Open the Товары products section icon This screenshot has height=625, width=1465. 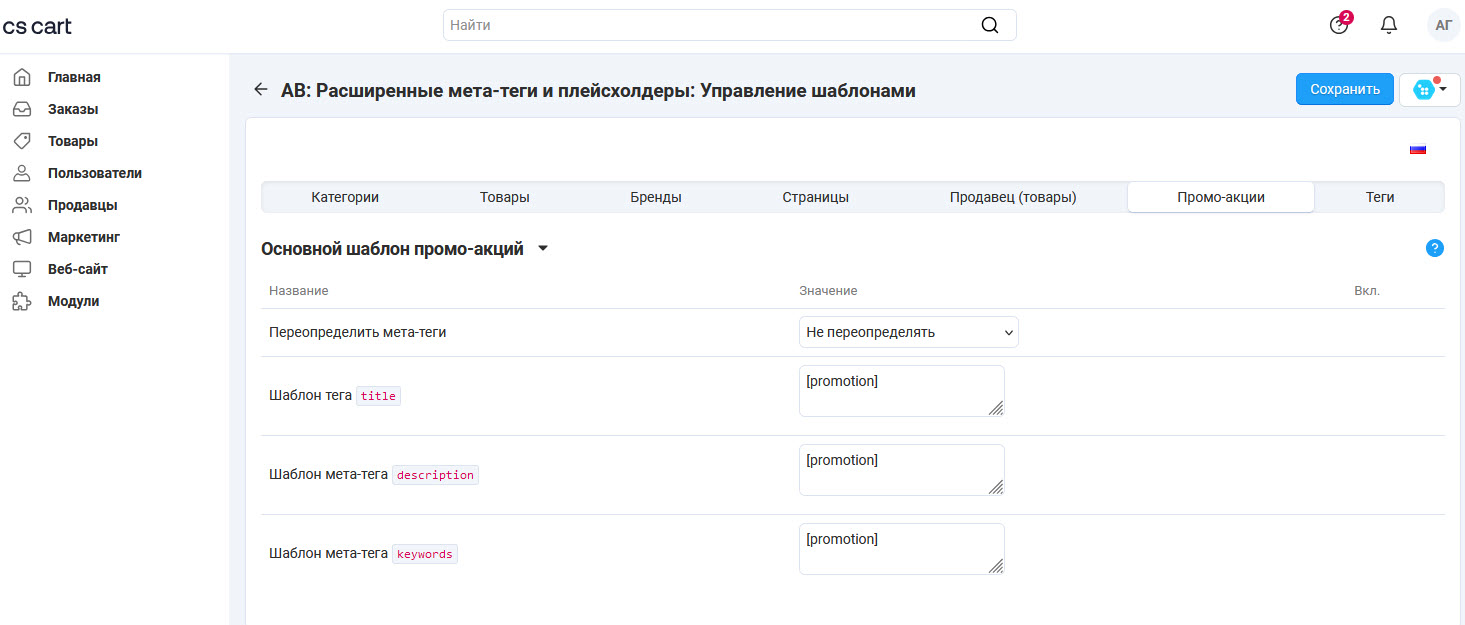[22, 140]
